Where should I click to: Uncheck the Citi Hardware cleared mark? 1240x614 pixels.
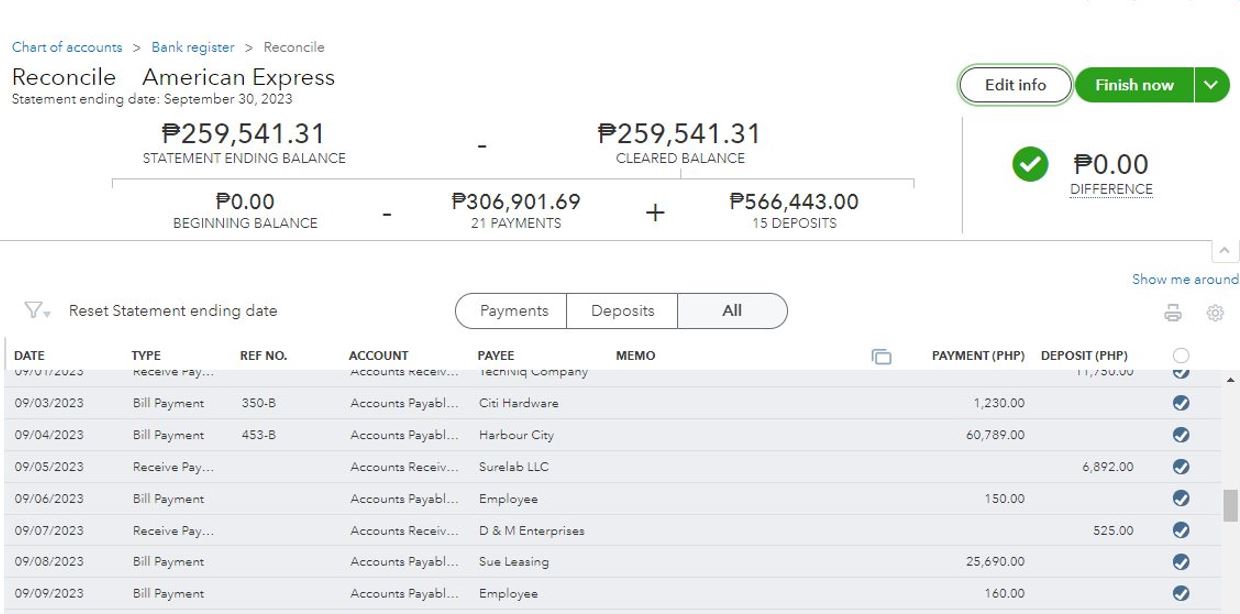click(1181, 403)
